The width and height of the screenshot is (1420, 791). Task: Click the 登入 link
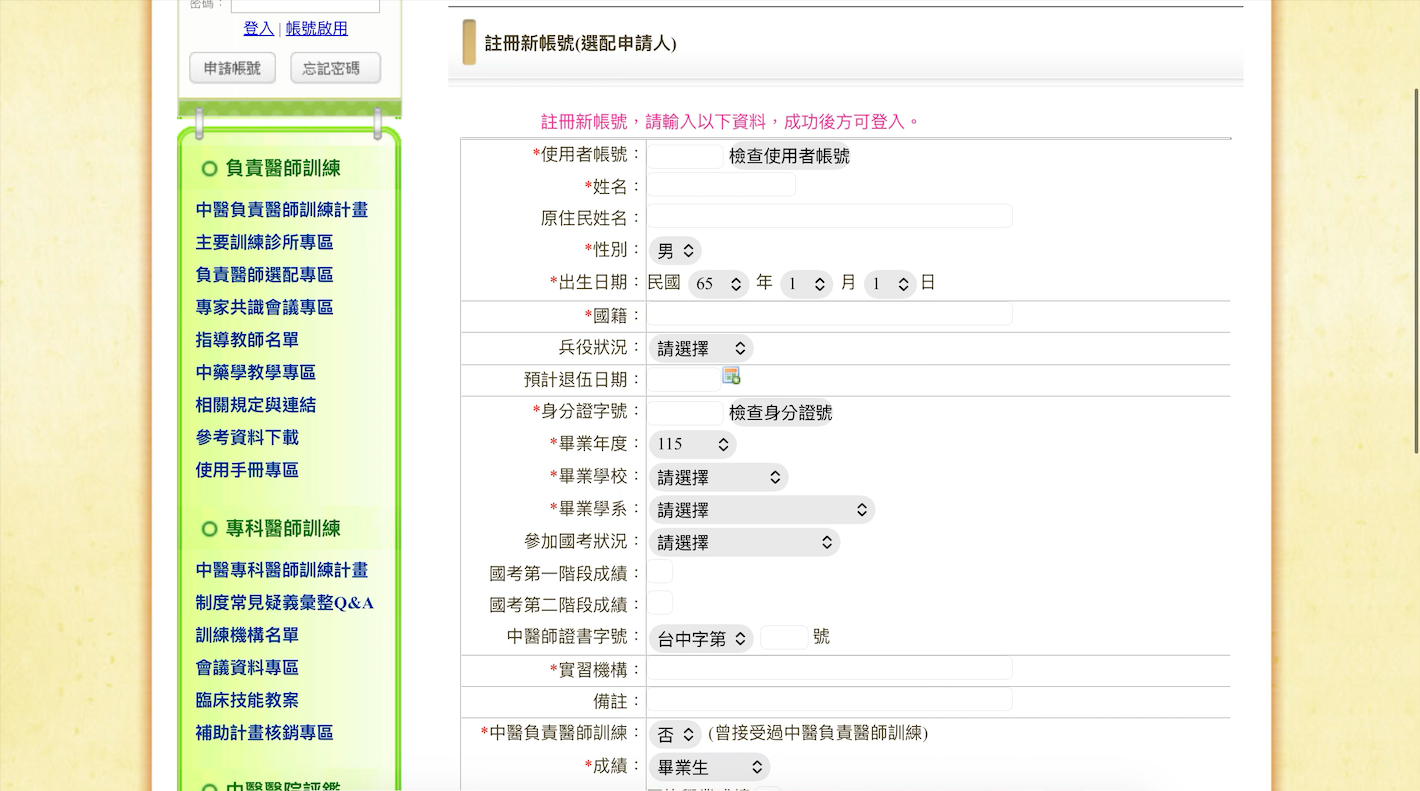[258, 28]
